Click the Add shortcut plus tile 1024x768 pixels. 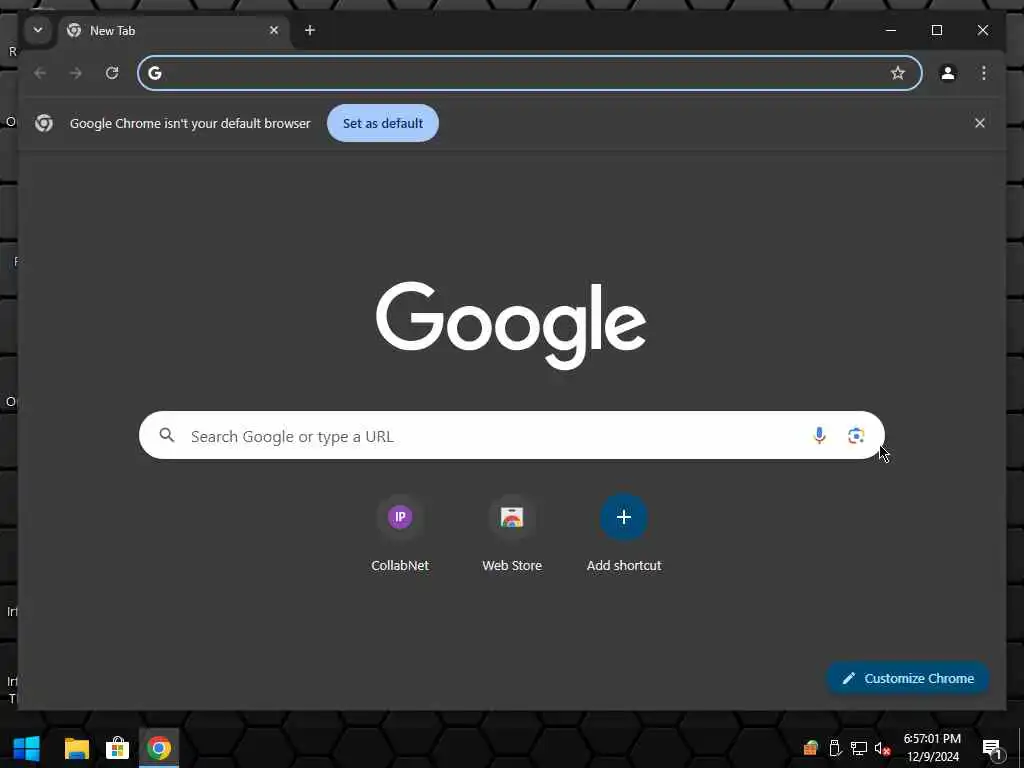(624, 517)
